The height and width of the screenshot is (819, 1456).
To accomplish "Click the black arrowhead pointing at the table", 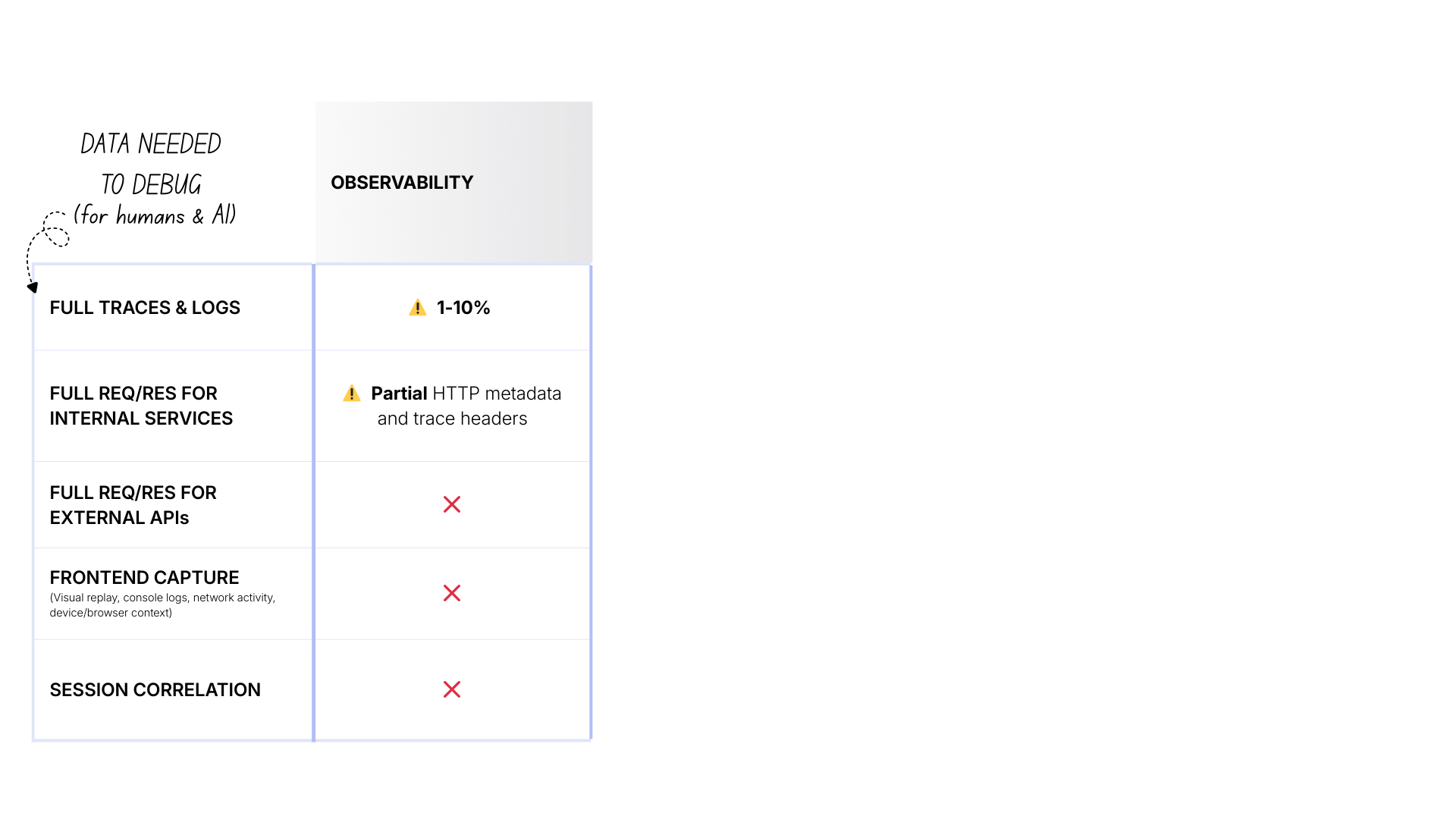I will 33,287.
